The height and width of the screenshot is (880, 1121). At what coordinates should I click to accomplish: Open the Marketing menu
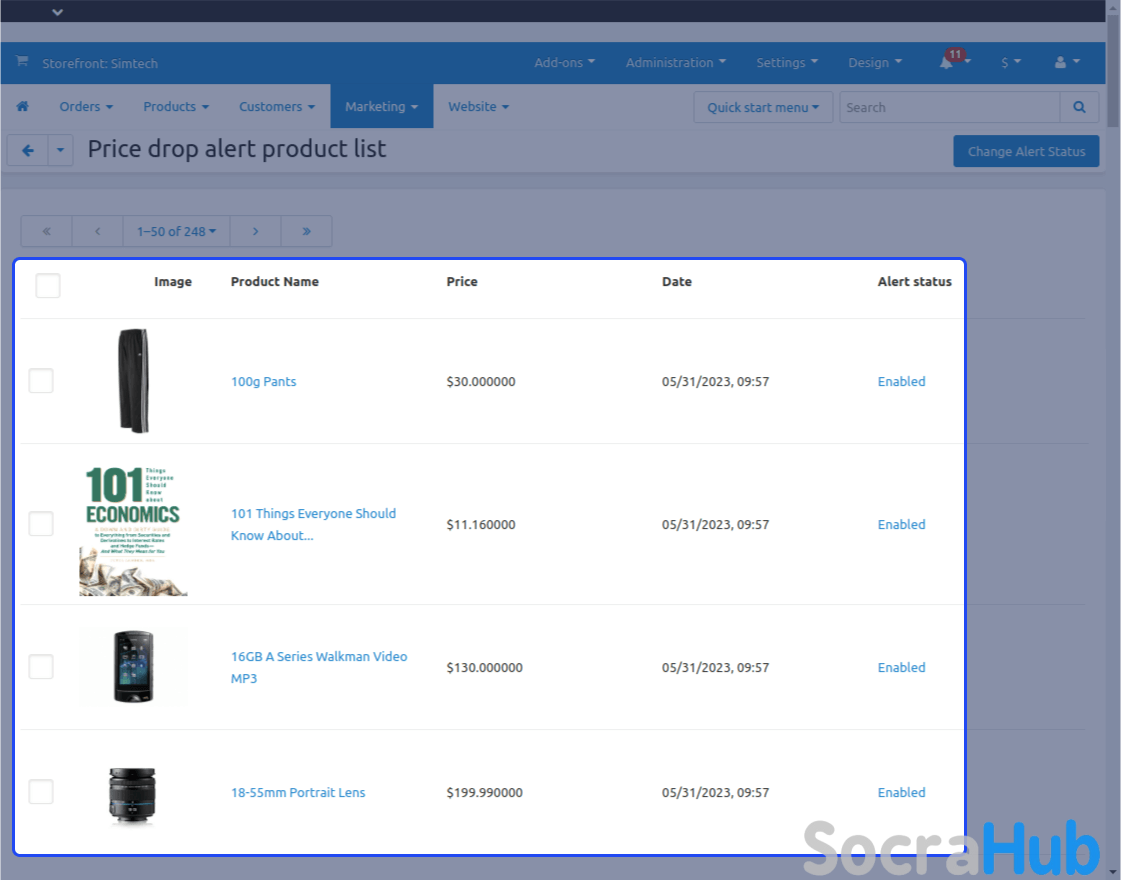coord(381,107)
